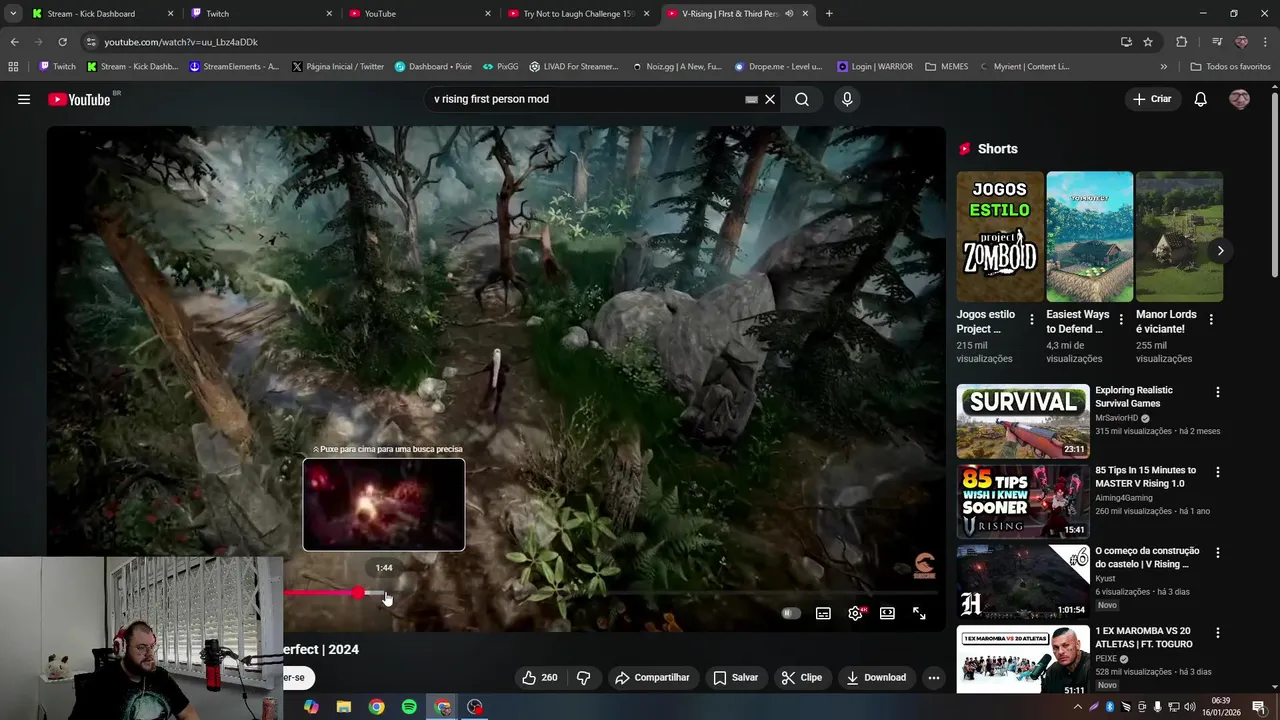Open the Manor Lords é viciante short
This screenshot has width=1280, height=720.
pos(1179,237)
